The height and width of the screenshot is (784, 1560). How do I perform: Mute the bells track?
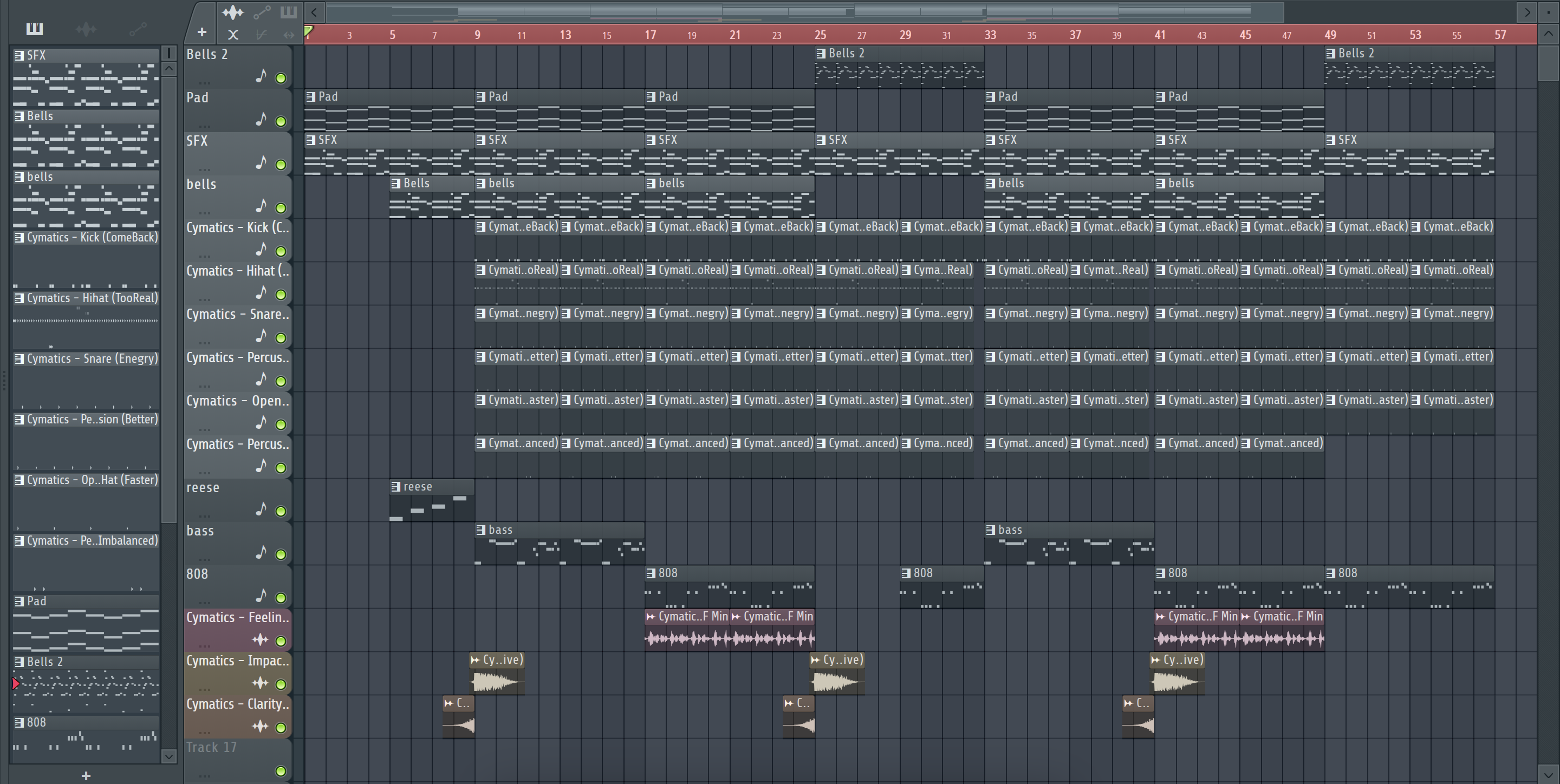tap(281, 208)
